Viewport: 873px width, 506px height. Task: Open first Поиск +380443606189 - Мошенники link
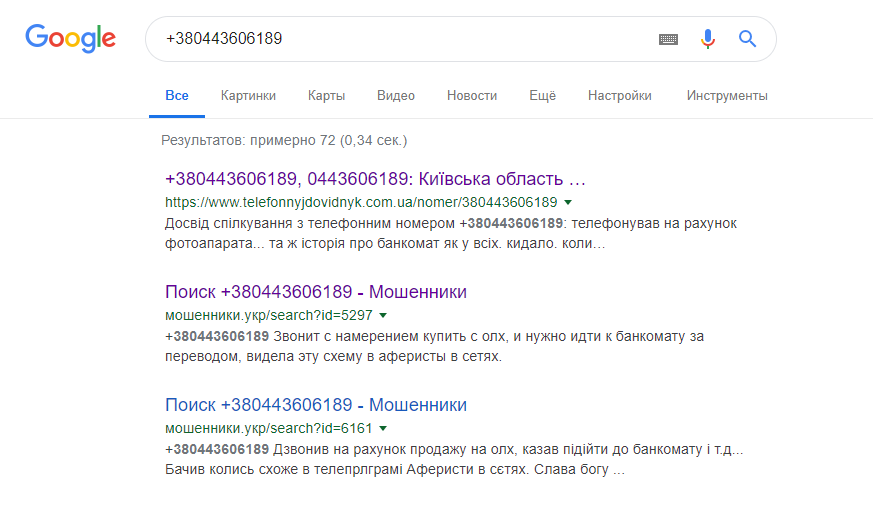point(316,292)
